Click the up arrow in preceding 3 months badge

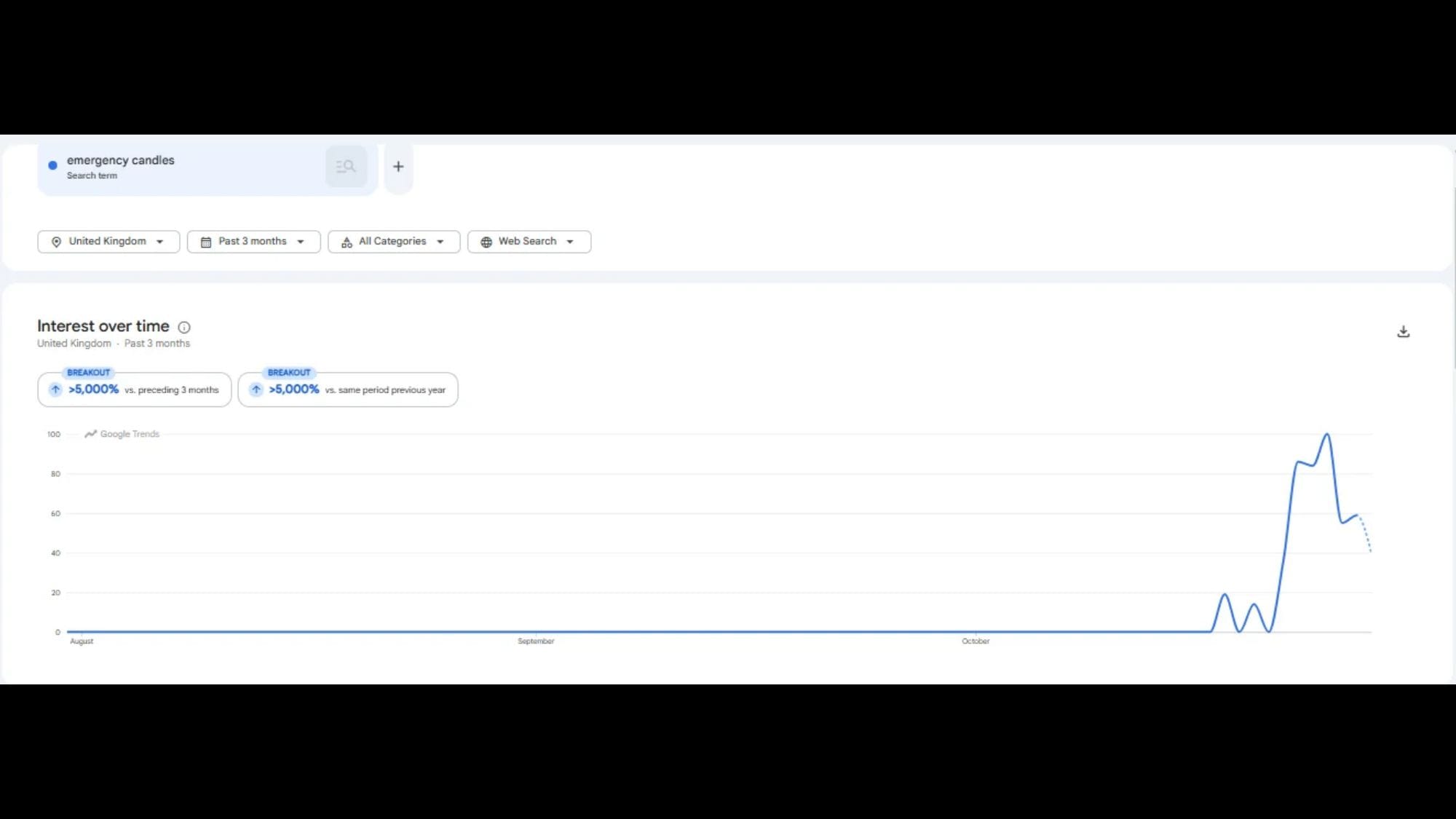(x=55, y=389)
